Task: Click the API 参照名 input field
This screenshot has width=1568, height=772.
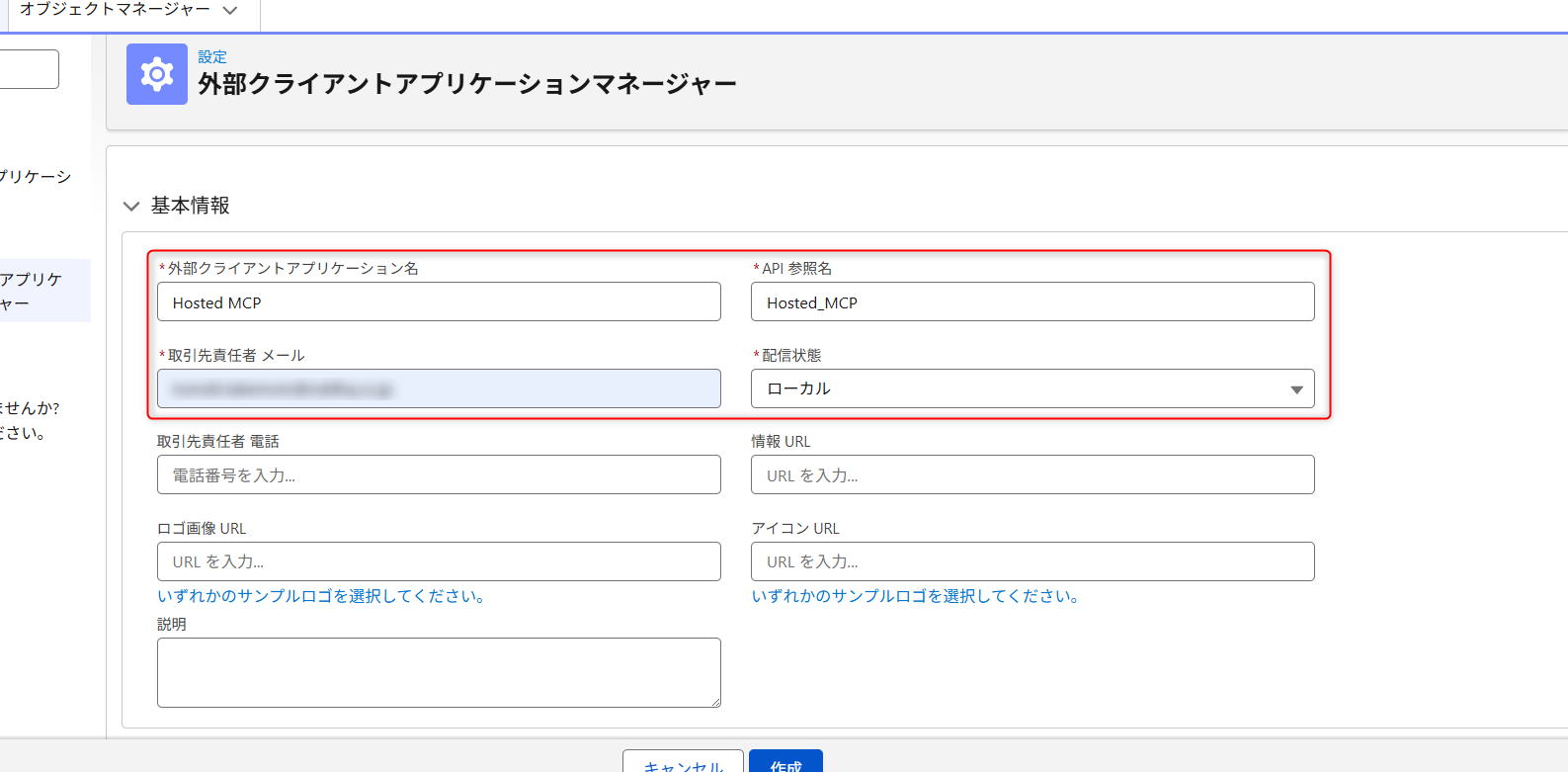Action: pyautogui.click(x=1032, y=301)
